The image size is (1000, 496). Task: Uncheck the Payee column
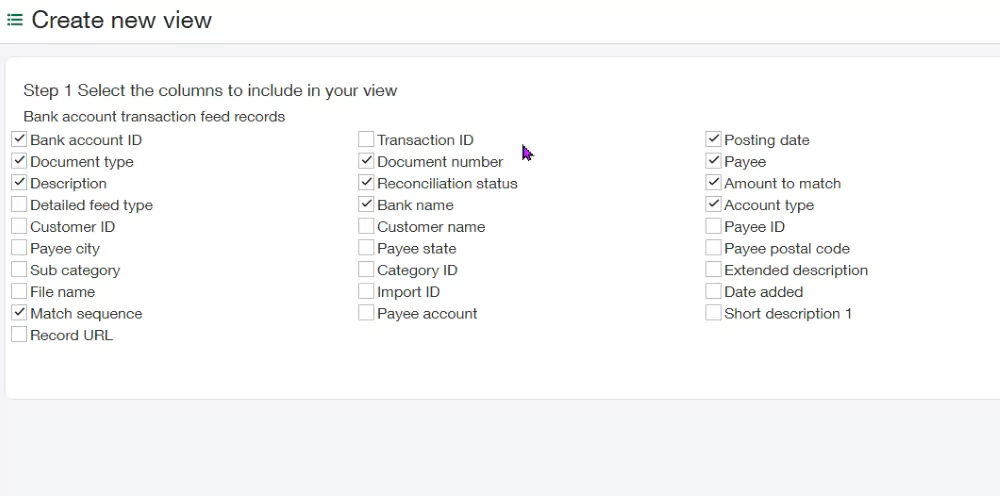click(713, 162)
